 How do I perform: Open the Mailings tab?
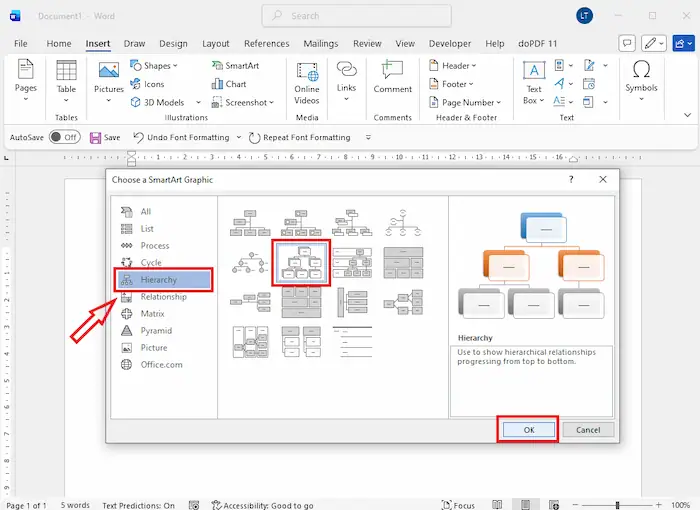tap(321, 44)
